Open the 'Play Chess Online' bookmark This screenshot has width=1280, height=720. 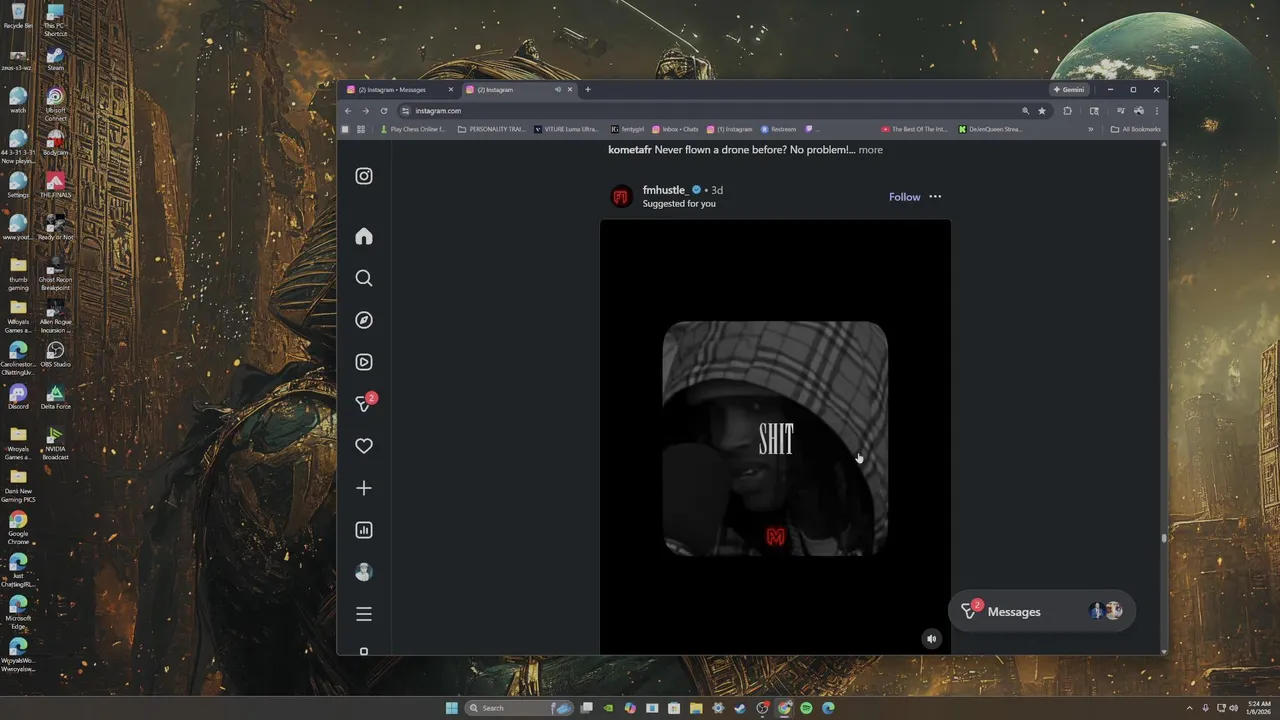click(x=413, y=129)
